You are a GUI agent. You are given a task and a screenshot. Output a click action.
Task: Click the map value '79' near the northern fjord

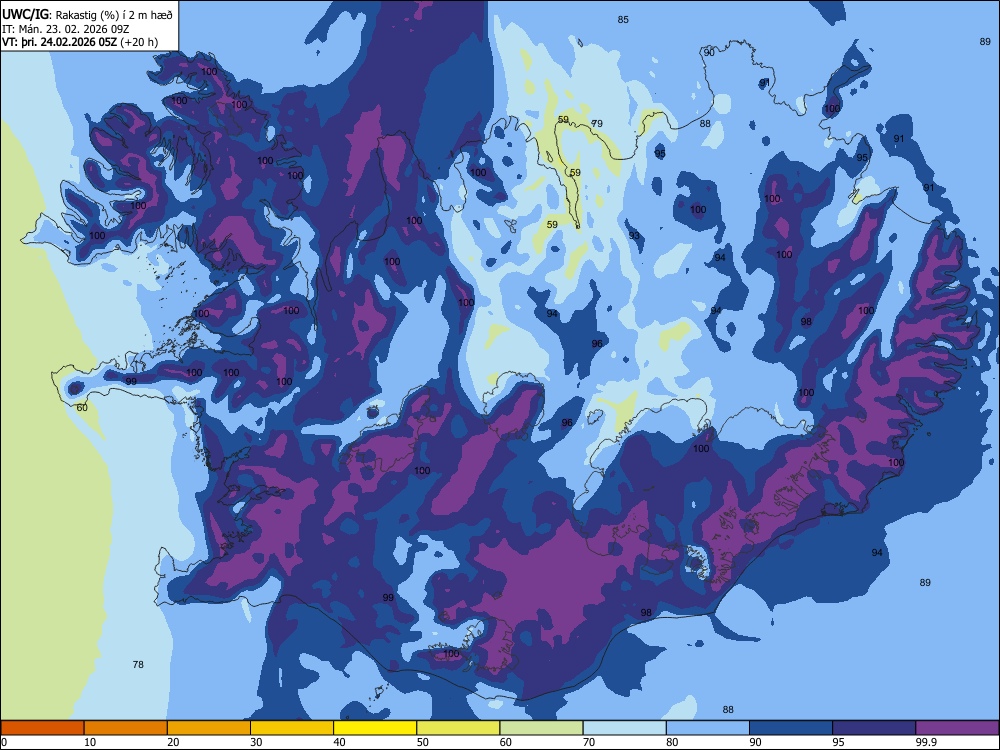[597, 123]
